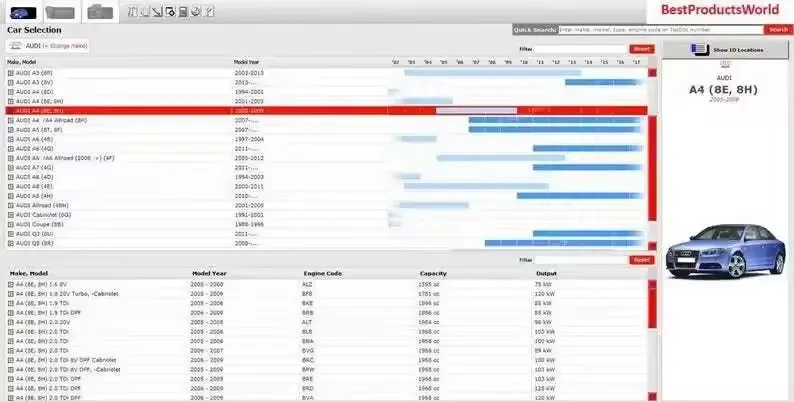Viewport: 794px width, 402px height.
Task: Click the row icon beside AUDI A5 (8T, 8F)
Action: coord(11,130)
